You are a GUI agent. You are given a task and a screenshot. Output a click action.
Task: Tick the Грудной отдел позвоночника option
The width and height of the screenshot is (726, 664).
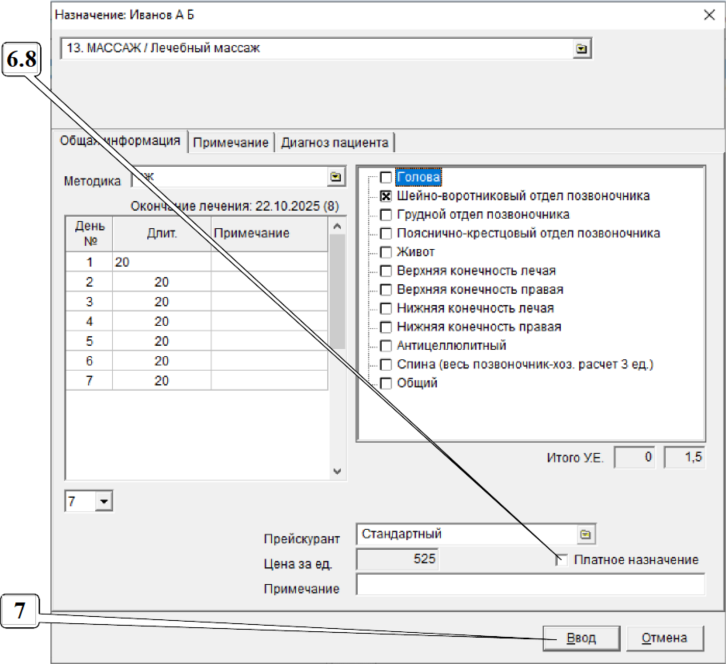pyautogui.click(x=386, y=215)
